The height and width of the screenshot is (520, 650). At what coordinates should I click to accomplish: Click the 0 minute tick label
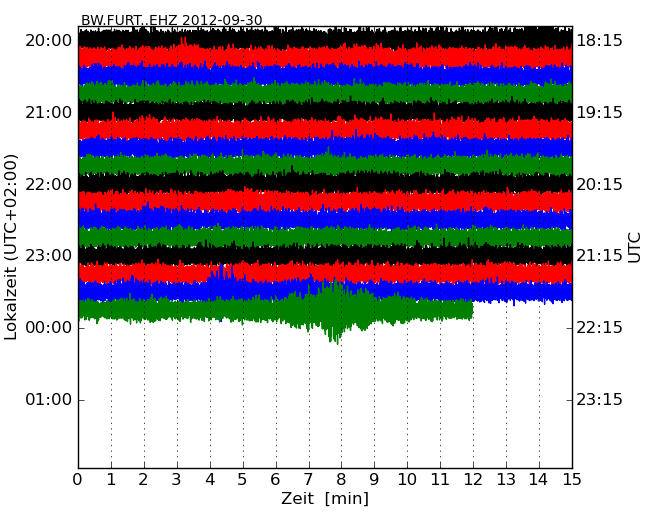(78, 480)
